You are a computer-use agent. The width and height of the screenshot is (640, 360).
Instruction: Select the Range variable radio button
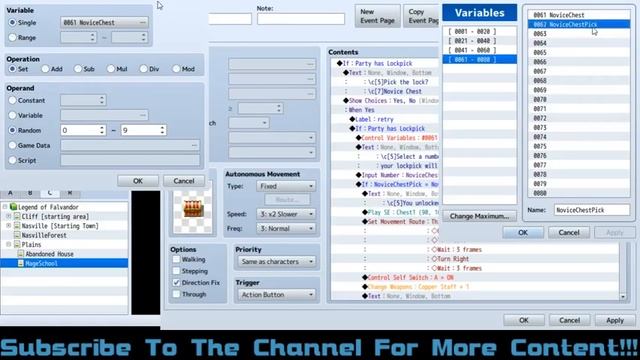point(12,38)
